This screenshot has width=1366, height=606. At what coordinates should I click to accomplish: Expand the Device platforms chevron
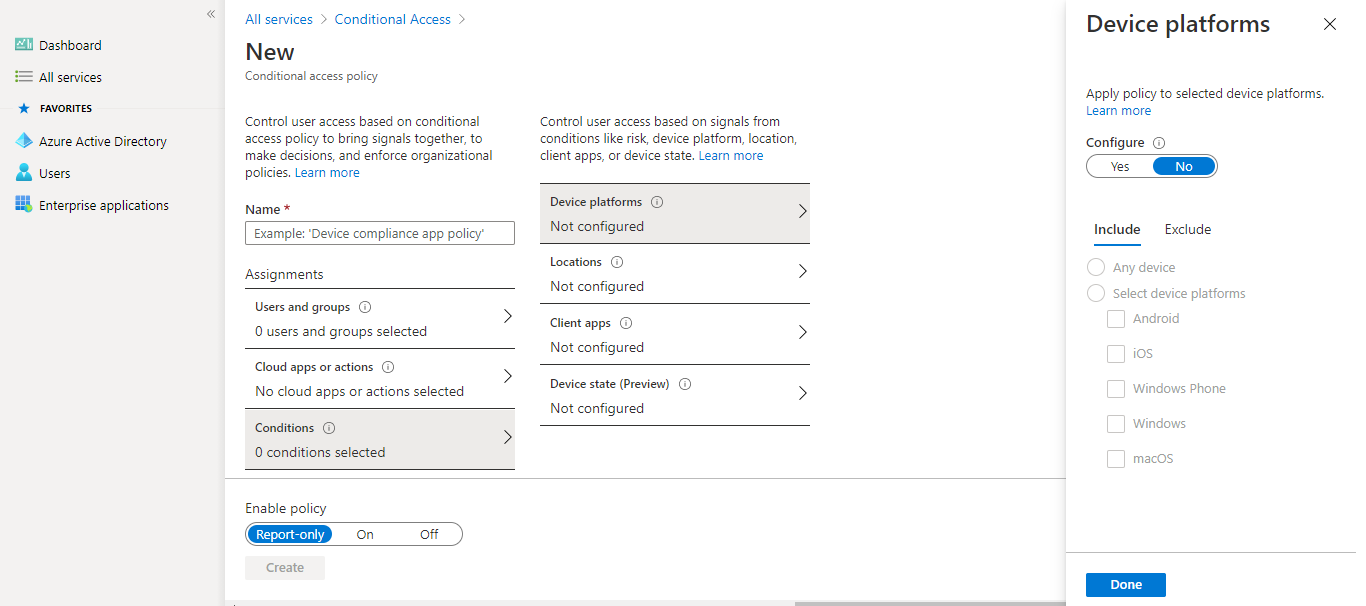(x=802, y=211)
